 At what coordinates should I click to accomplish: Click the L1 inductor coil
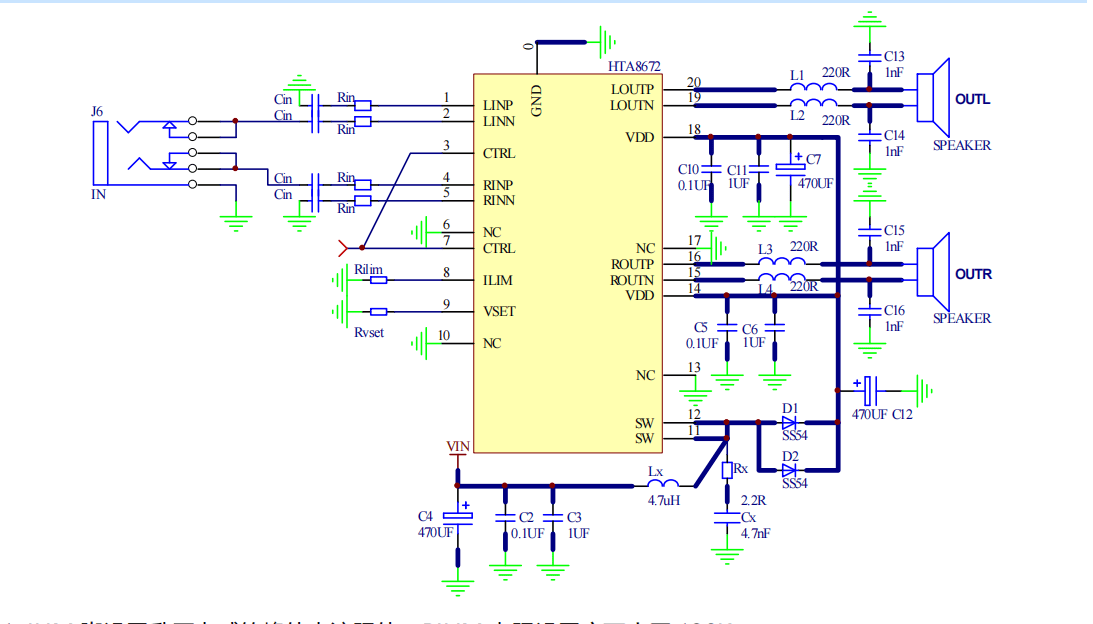(x=813, y=87)
